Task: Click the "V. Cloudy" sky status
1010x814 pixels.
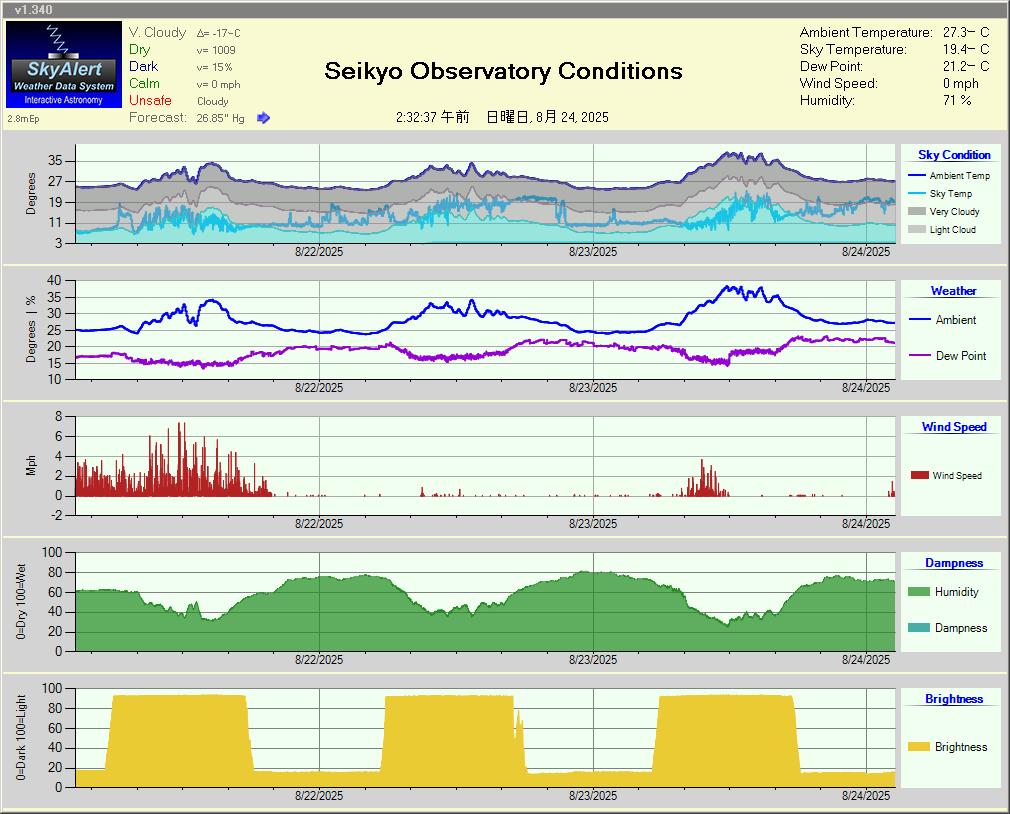Action: (157, 32)
